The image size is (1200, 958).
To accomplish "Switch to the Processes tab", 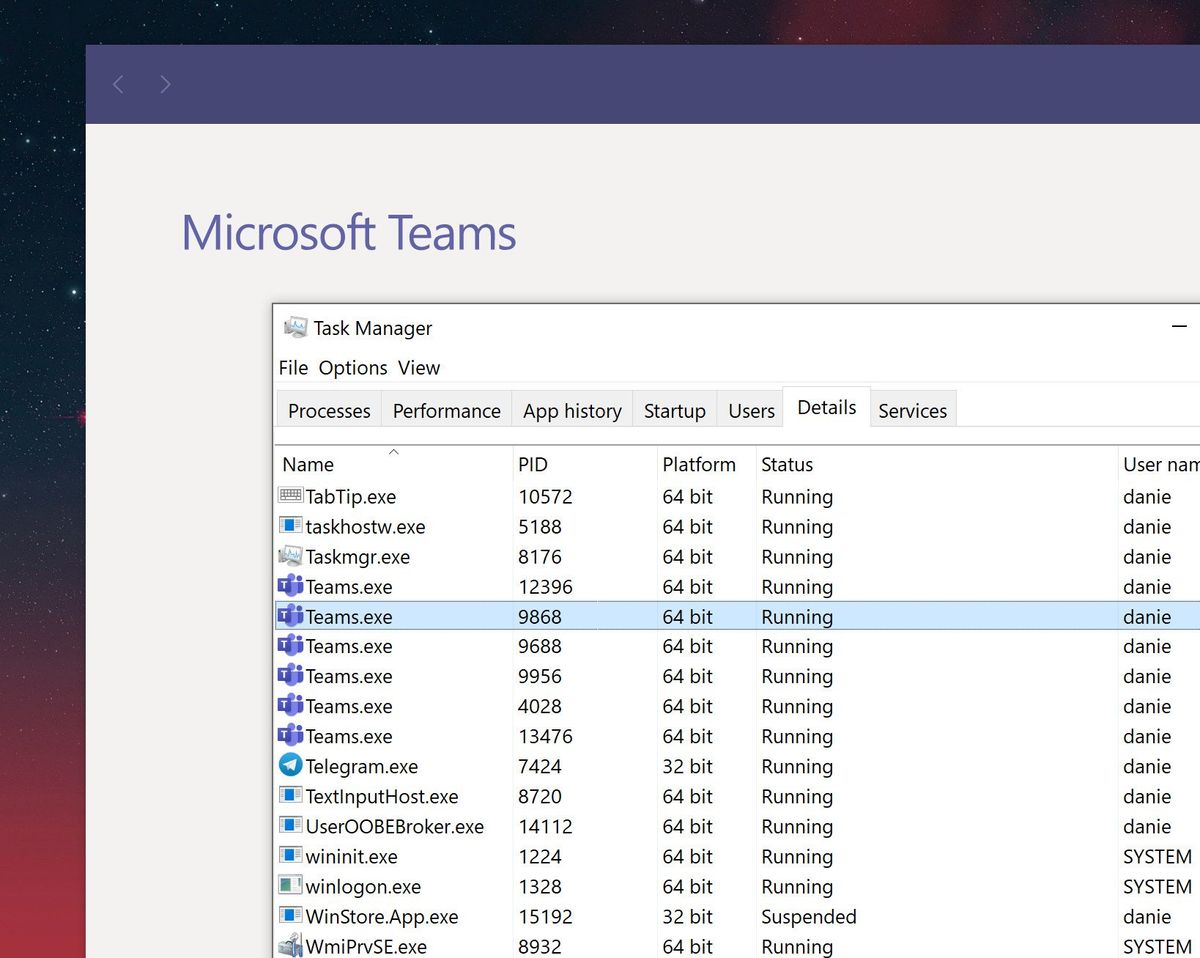I will pyautogui.click(x=329, y=410).
